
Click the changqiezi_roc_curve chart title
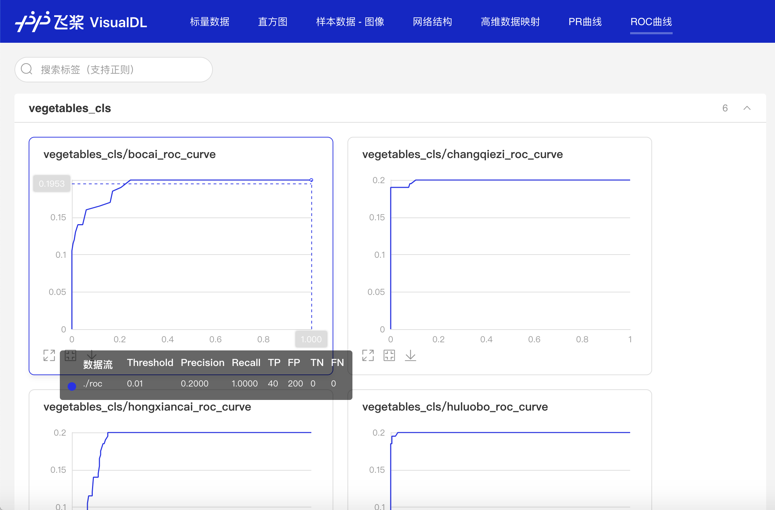point(462,154)
